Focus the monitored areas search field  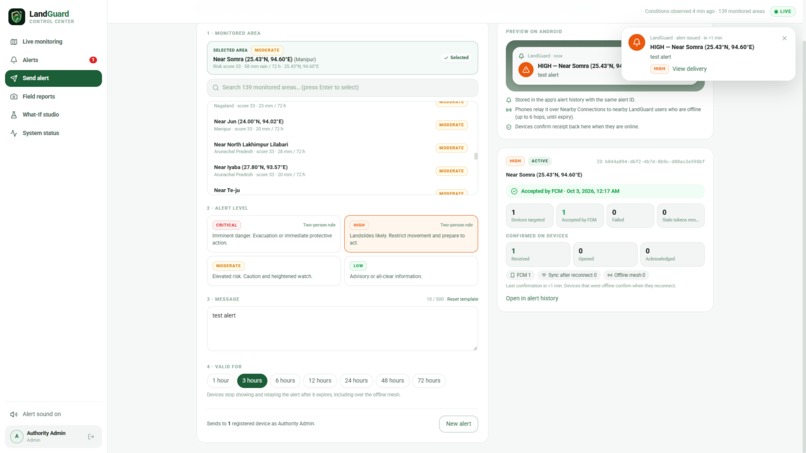pyautogui.click(x=342, y=87)
